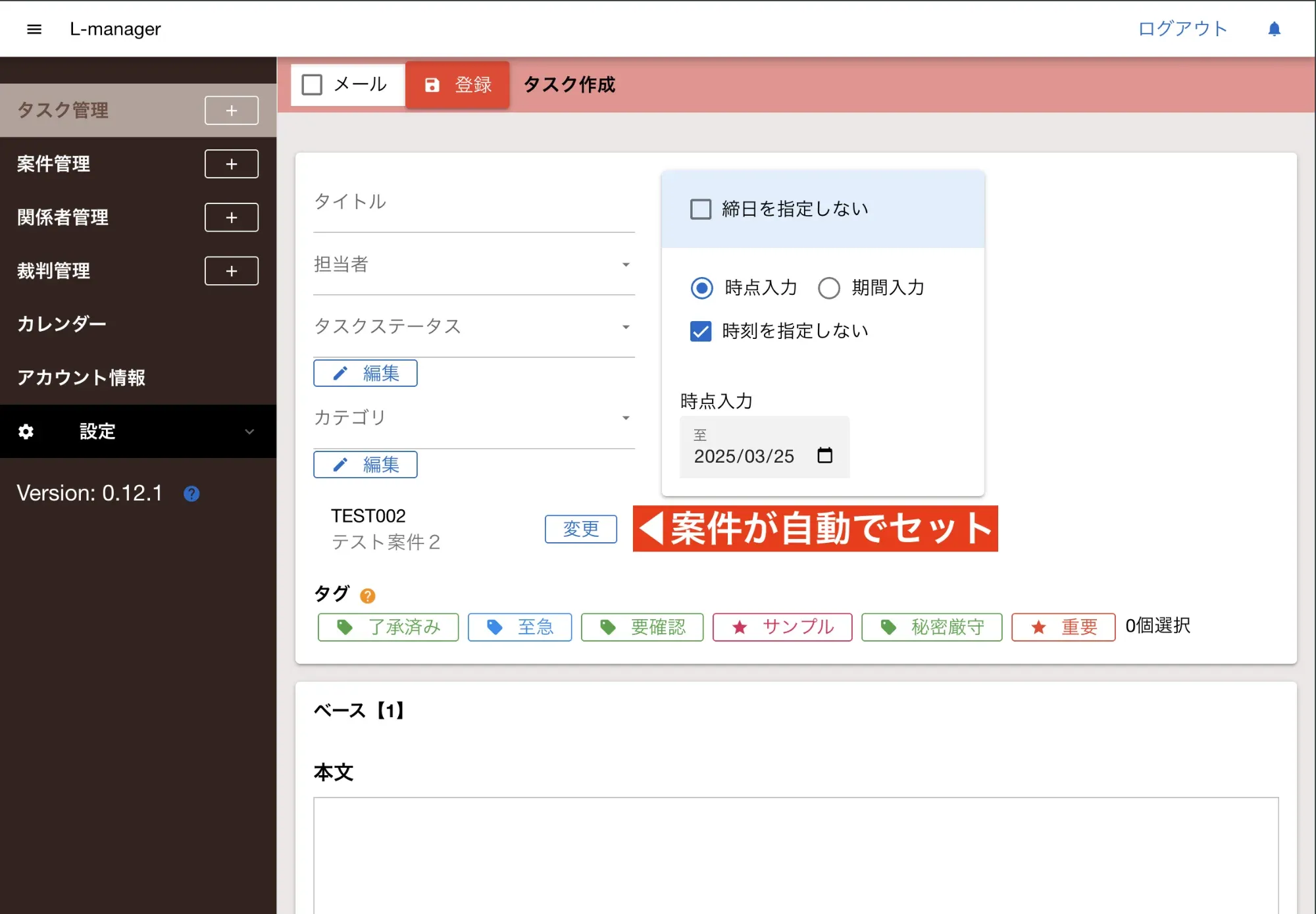Click the red 登録 save button
The image size is (1316, 914).
point(458,85)
